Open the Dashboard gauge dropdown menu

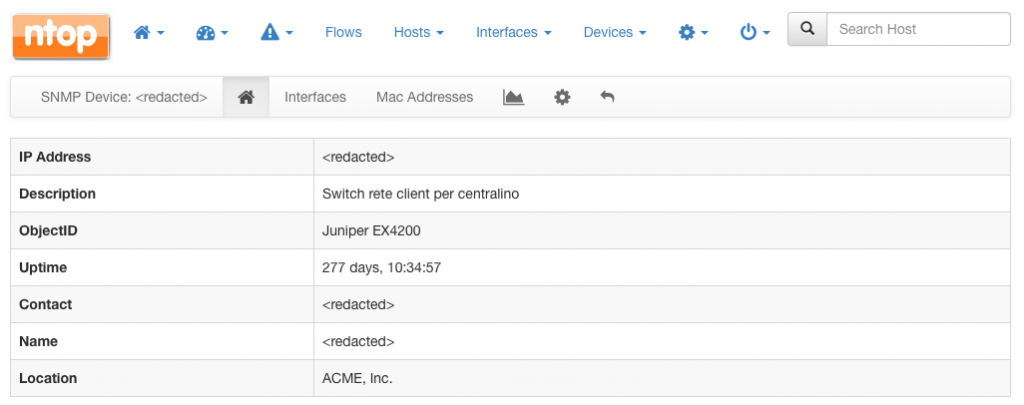(x=212, y=32)
